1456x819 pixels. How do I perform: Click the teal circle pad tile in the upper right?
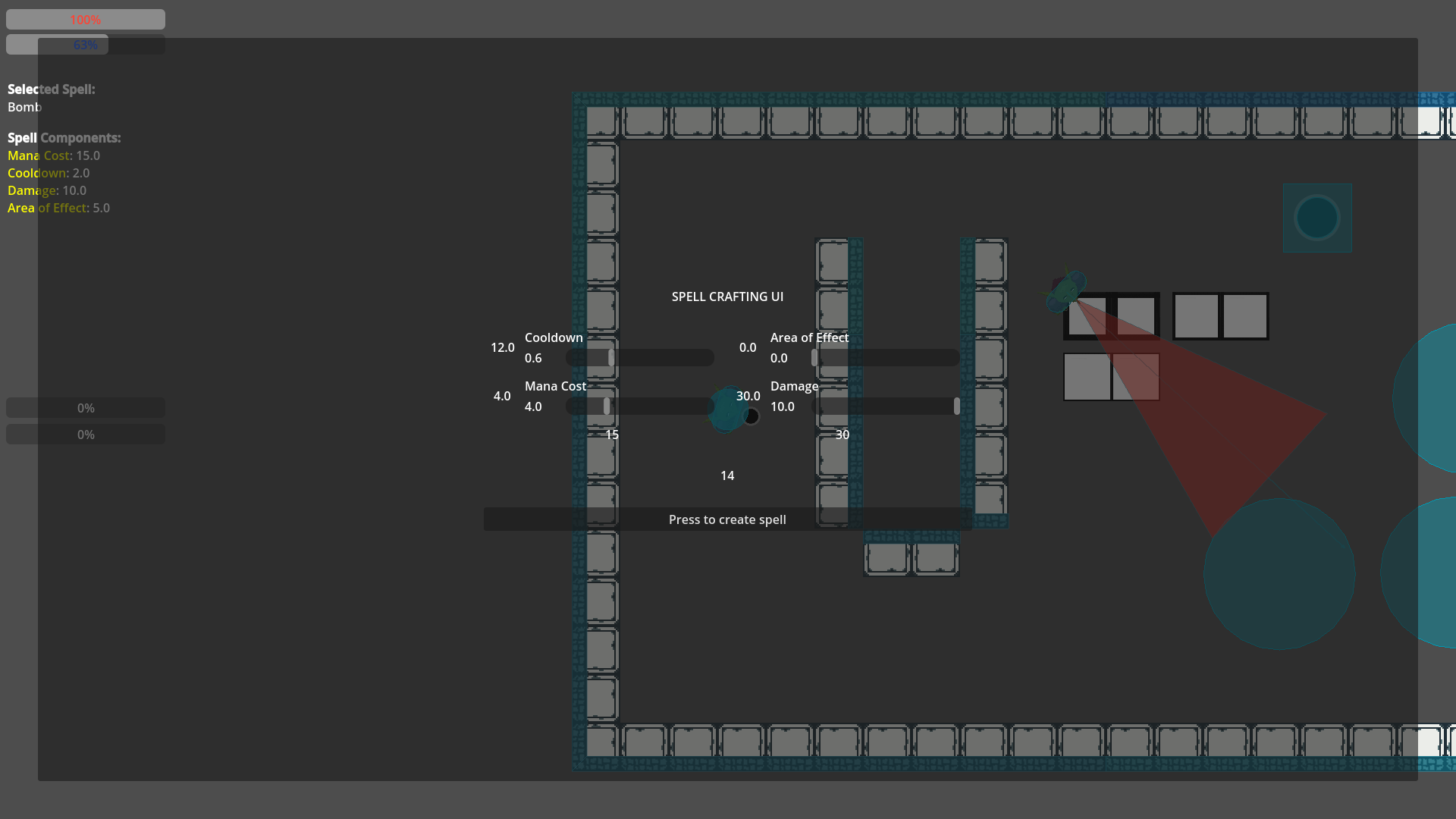point(1317,218)
